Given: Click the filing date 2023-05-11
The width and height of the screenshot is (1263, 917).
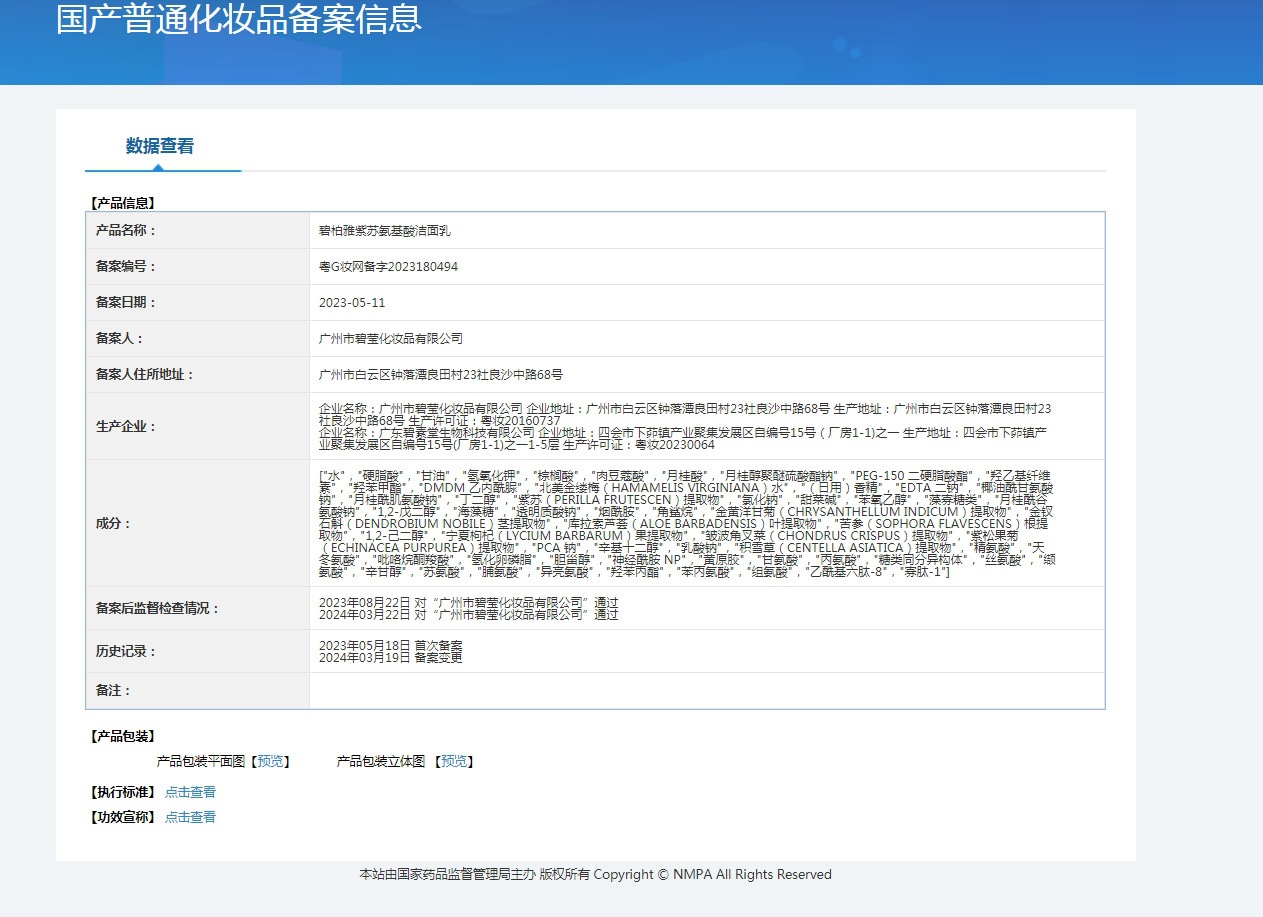Looking at the screenshot, I should [x=352, y=303].
